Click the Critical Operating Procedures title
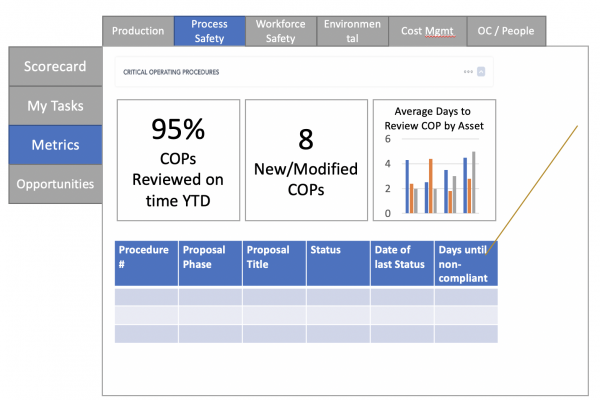The width and height of the screenshot is (600, 400). (171, 72)
